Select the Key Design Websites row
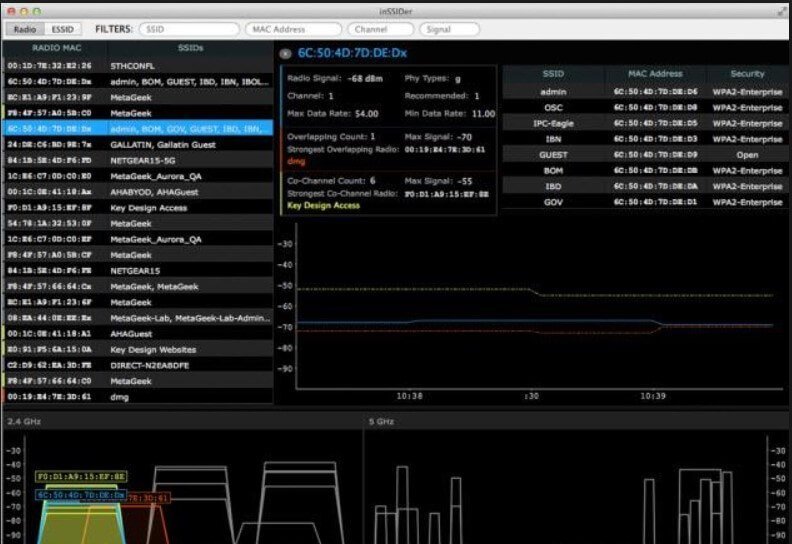This screenshot has height=544, width=792. coord(138,350)
